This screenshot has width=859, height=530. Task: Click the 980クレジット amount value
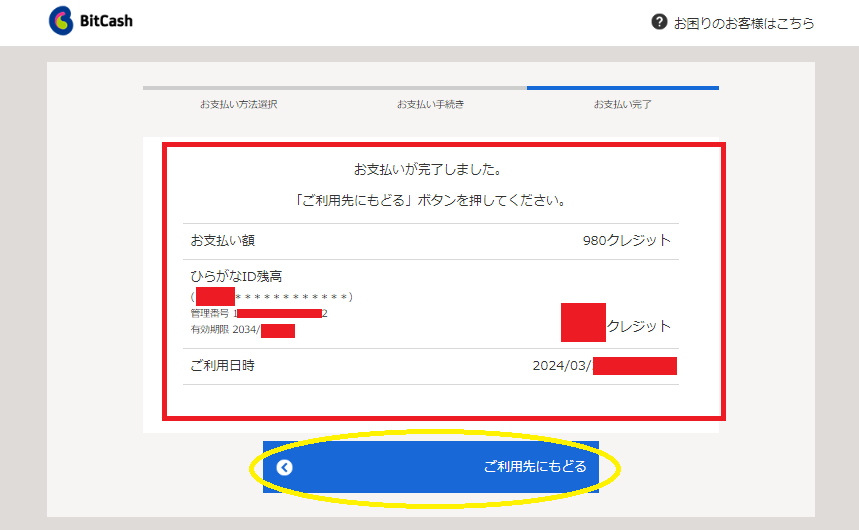point(627,240)
